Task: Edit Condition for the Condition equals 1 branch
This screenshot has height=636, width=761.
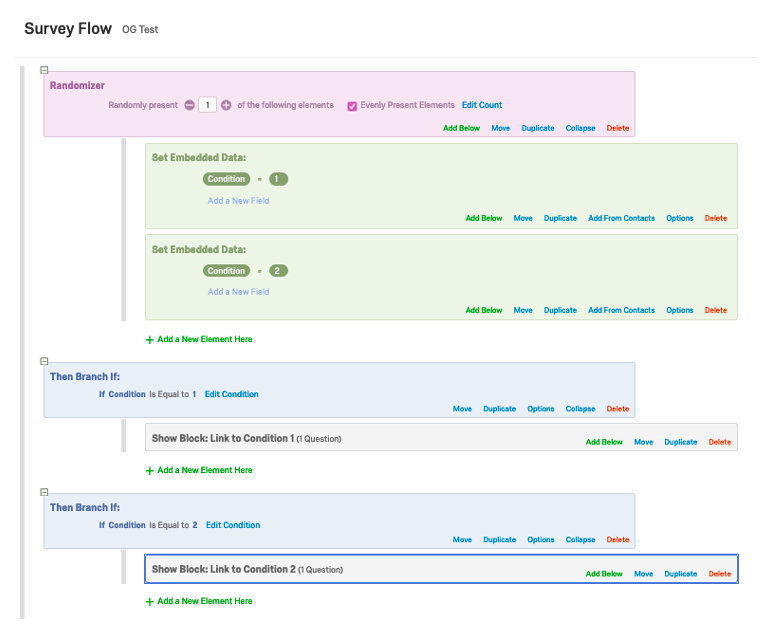Action: pos(231,394)
